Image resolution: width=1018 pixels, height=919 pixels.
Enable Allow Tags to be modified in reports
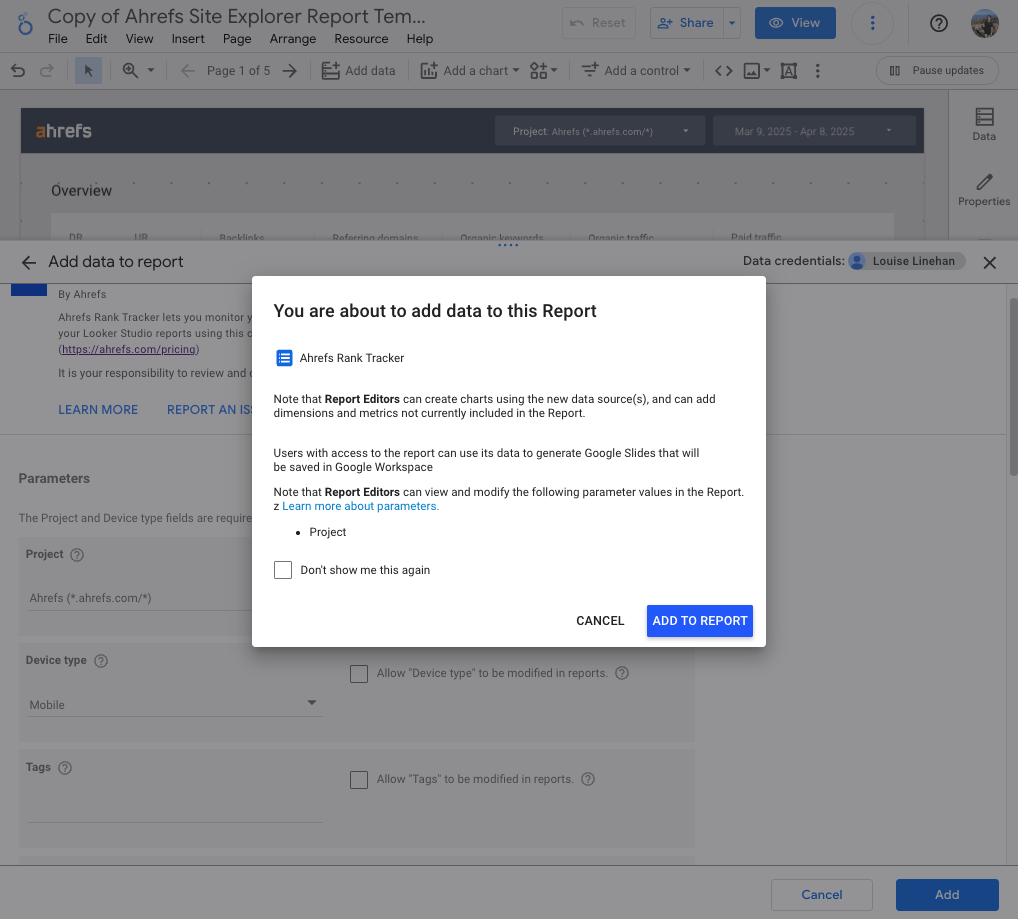click(x=359, y=780)
